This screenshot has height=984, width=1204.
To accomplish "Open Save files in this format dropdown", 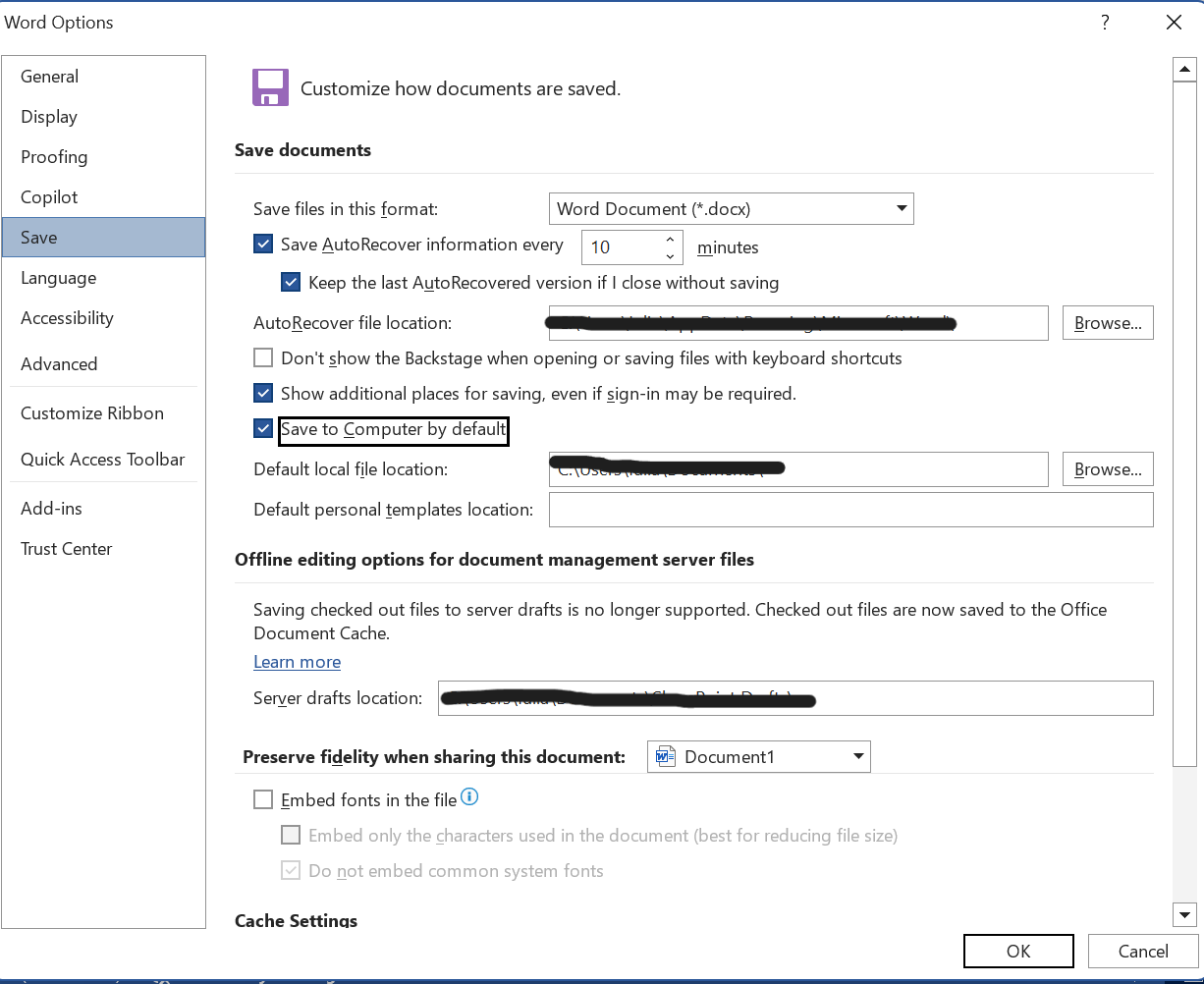I will click(x=731, y=209).
